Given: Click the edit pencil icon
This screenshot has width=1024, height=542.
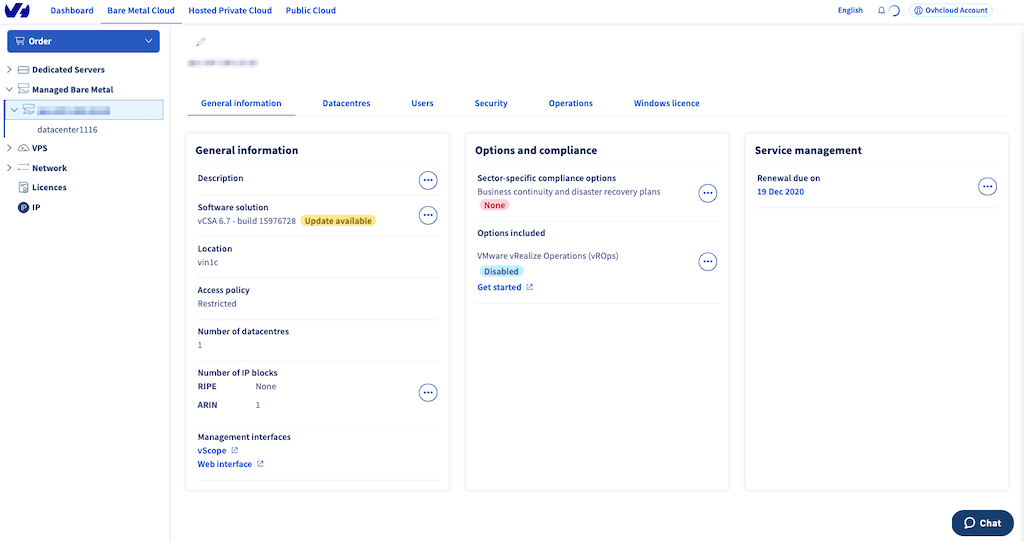Looking at the screenshot, I should [x=200, y=42].
